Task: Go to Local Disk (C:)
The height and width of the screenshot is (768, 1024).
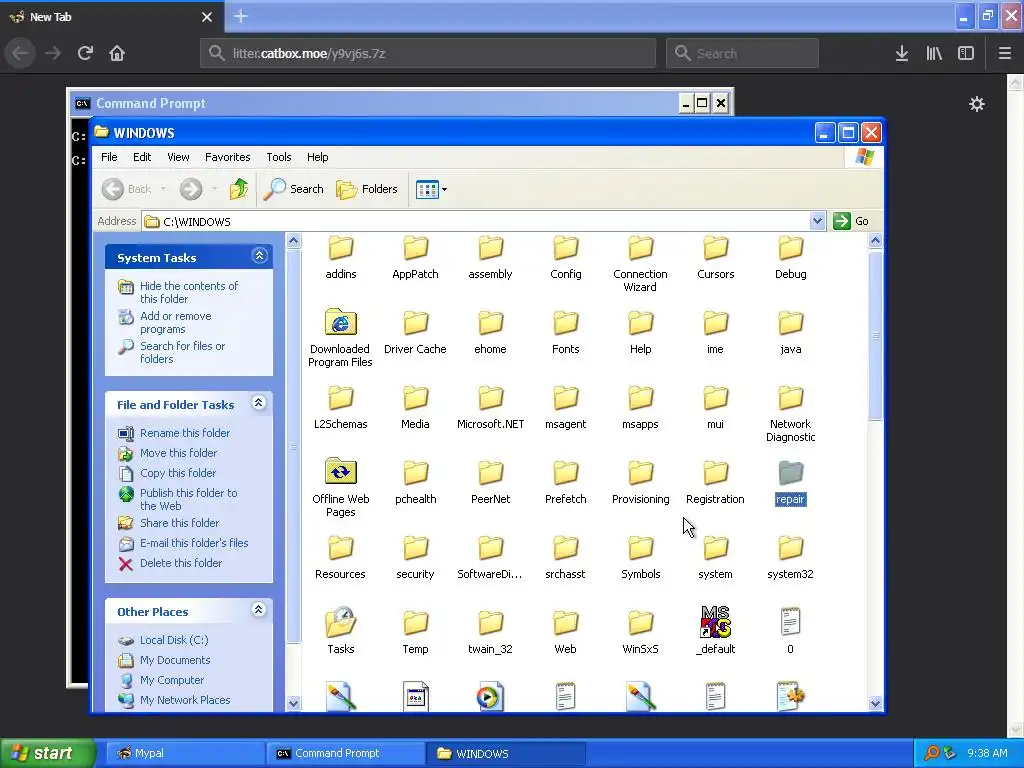Action: point(174,641)
